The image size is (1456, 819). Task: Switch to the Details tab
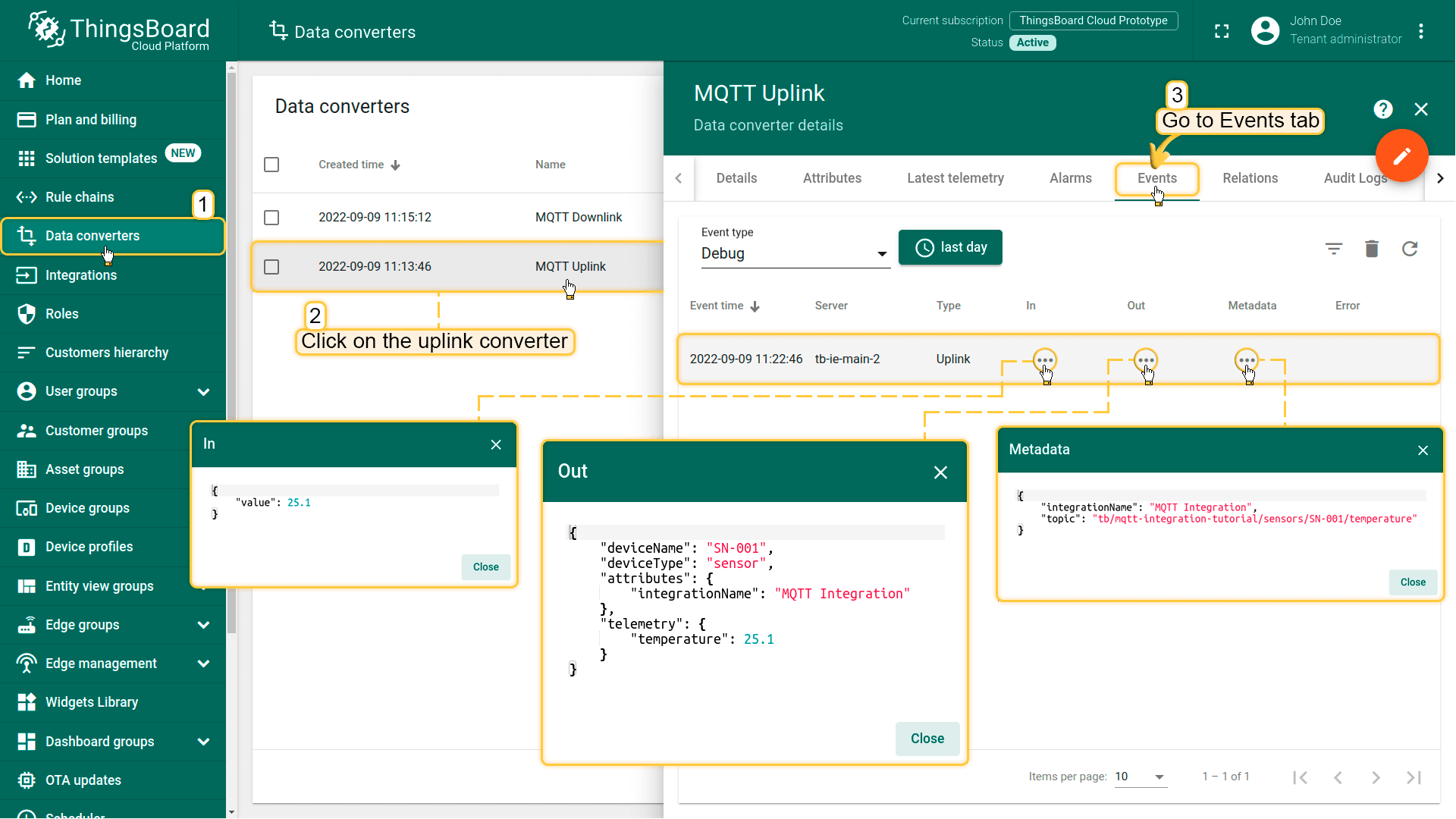[736, 178]
